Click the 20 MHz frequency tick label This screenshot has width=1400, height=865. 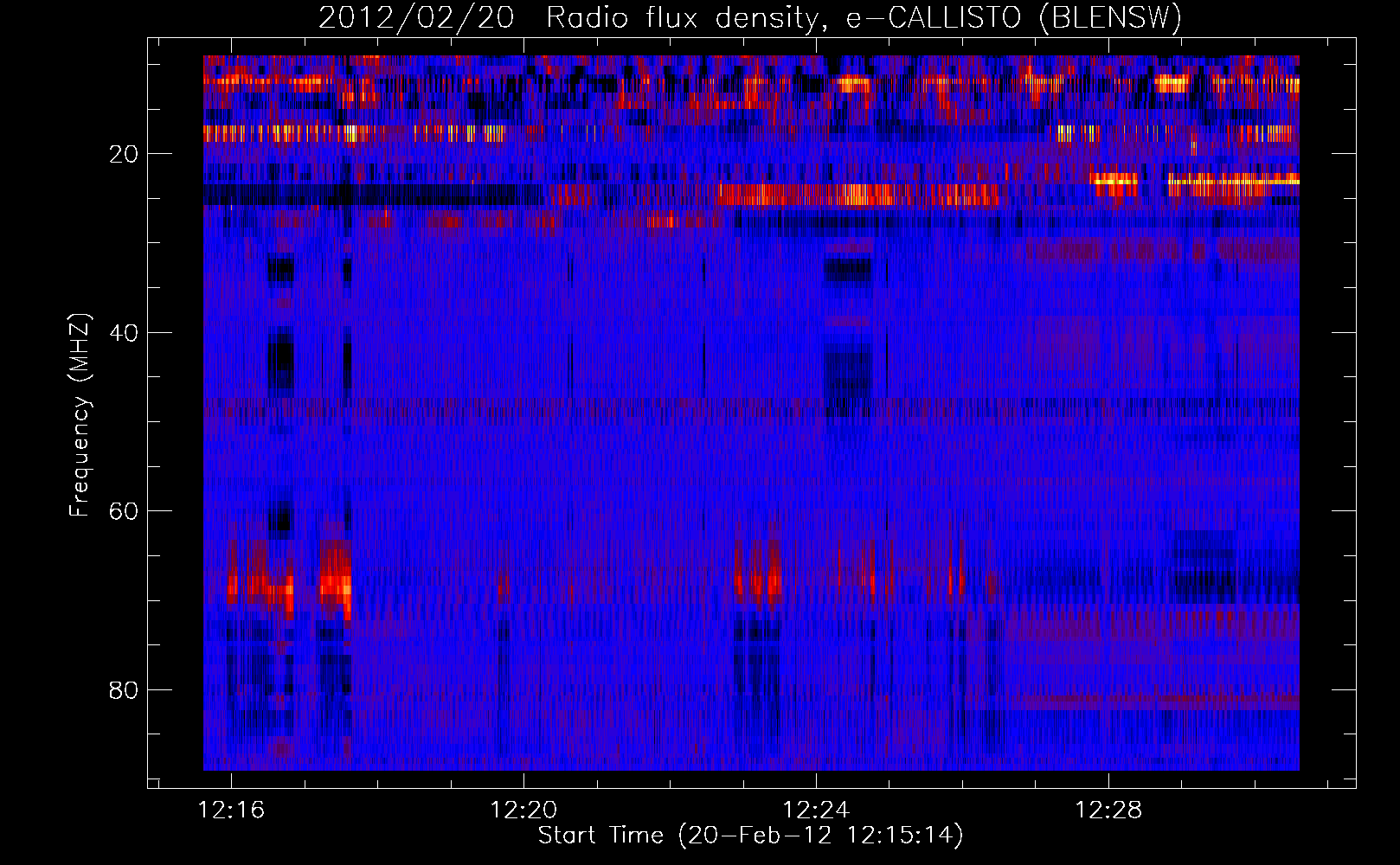pos(124,154)
